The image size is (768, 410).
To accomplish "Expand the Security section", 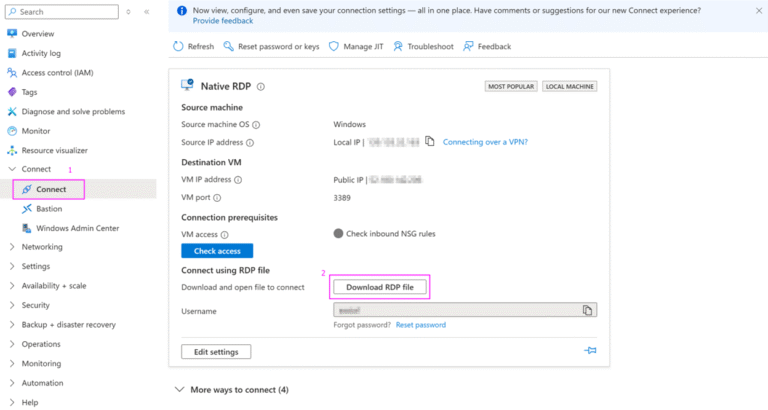I will pyautogui.click(x=12, y=305).
